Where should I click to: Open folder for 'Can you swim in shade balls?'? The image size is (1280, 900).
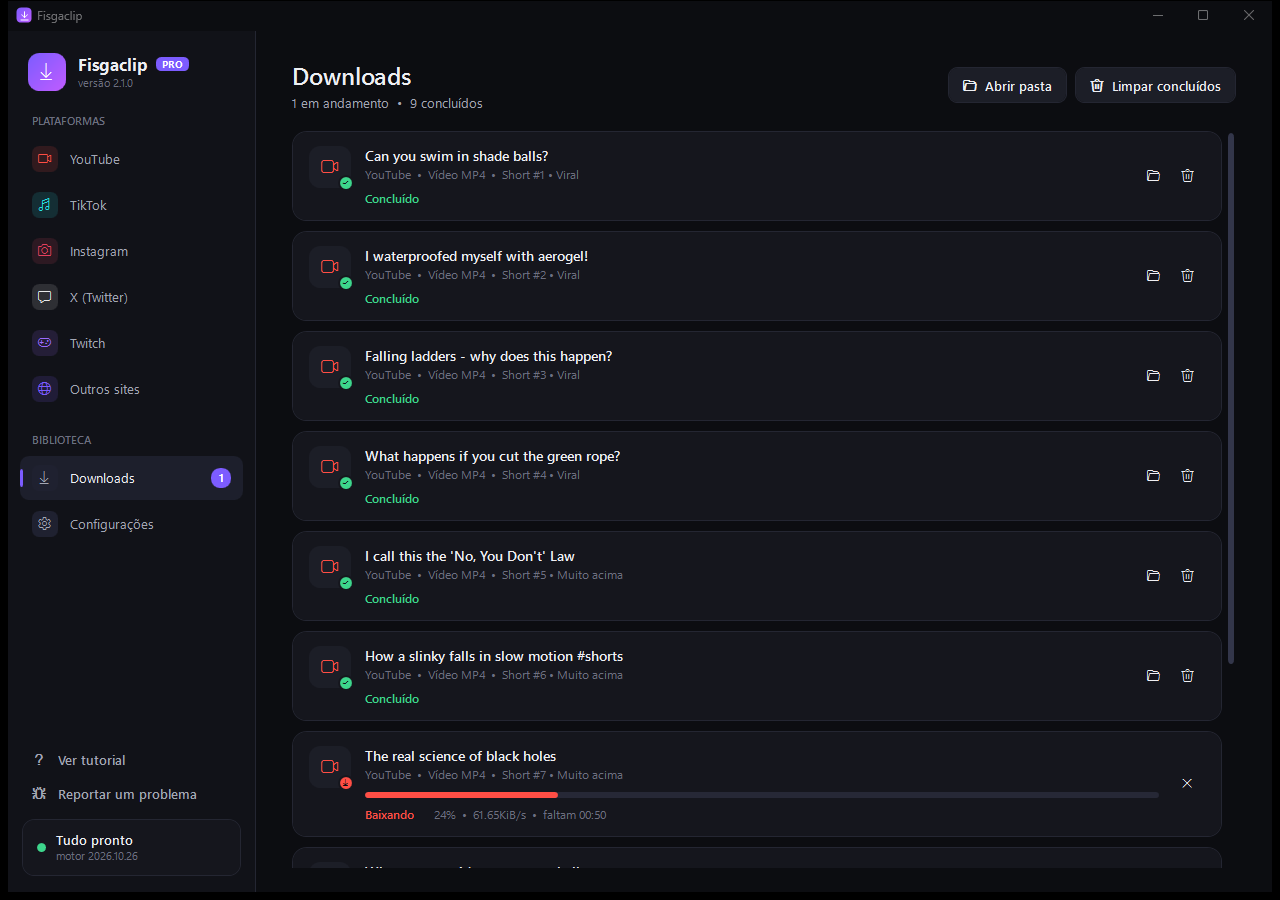click(1153, 175)
